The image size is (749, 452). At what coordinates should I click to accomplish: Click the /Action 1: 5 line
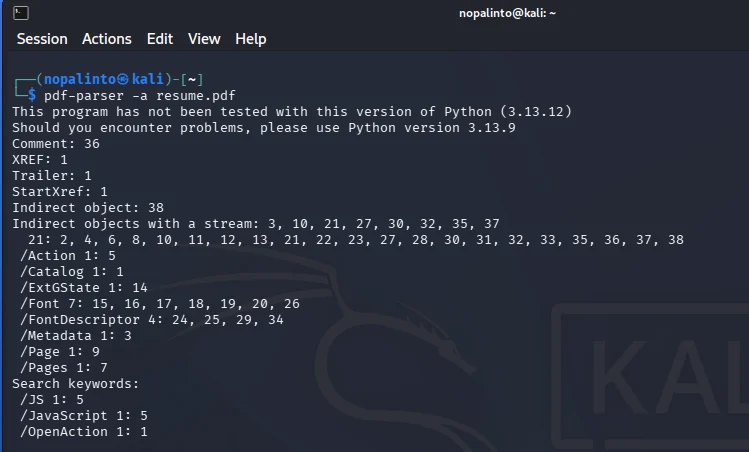(x=67, y=256)
